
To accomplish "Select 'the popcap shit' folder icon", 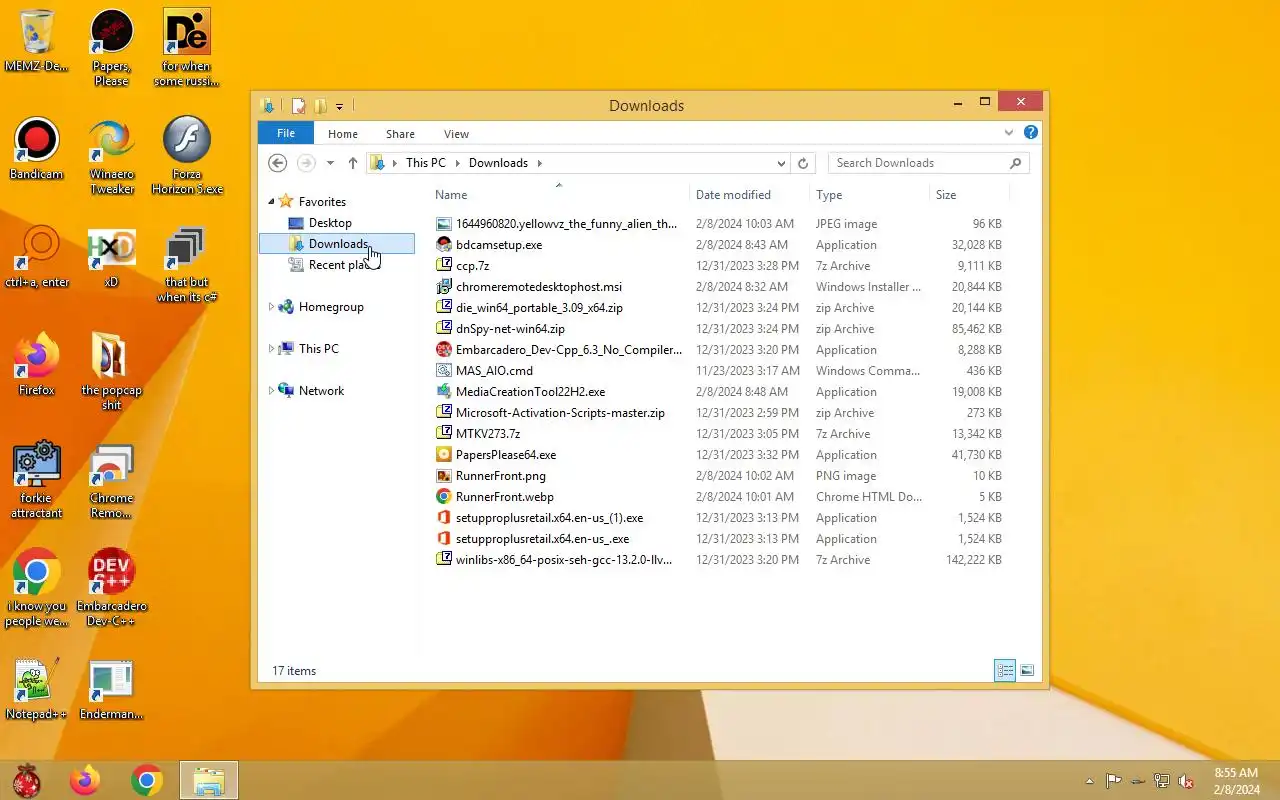I will pyautogui.click(x=111, y=373).
